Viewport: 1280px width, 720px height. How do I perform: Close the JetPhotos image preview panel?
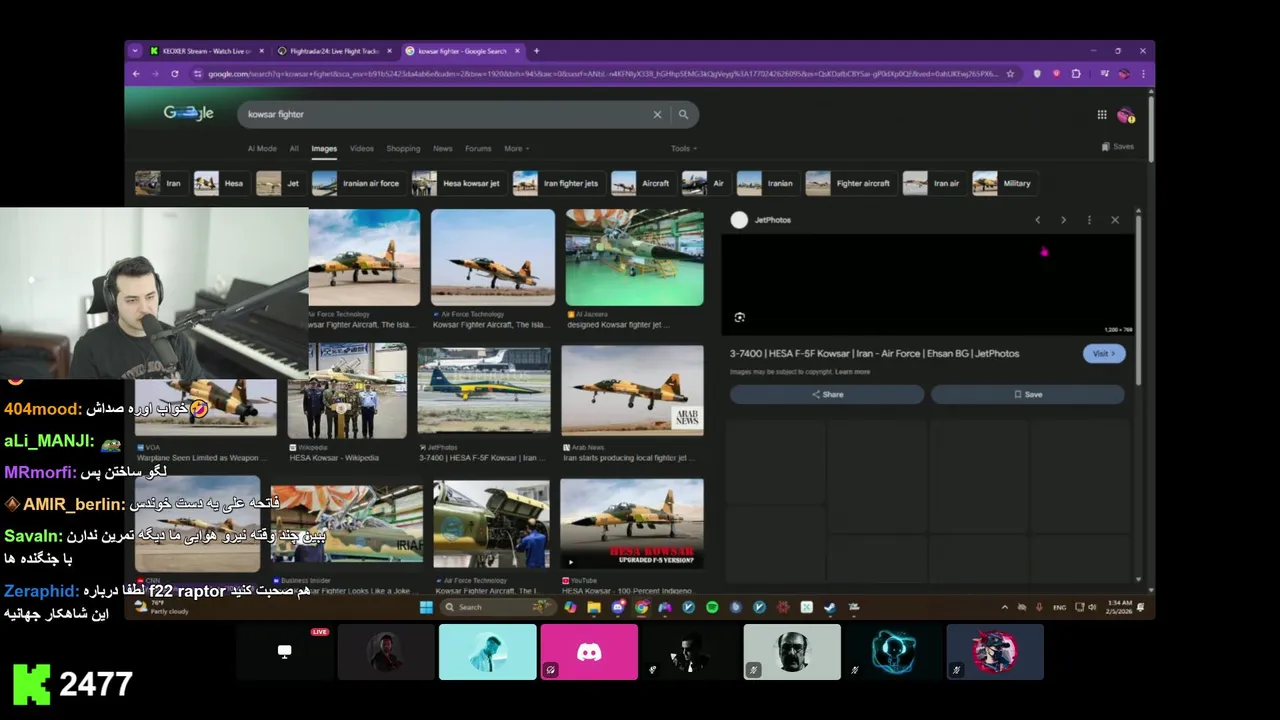click(1115, 220)
